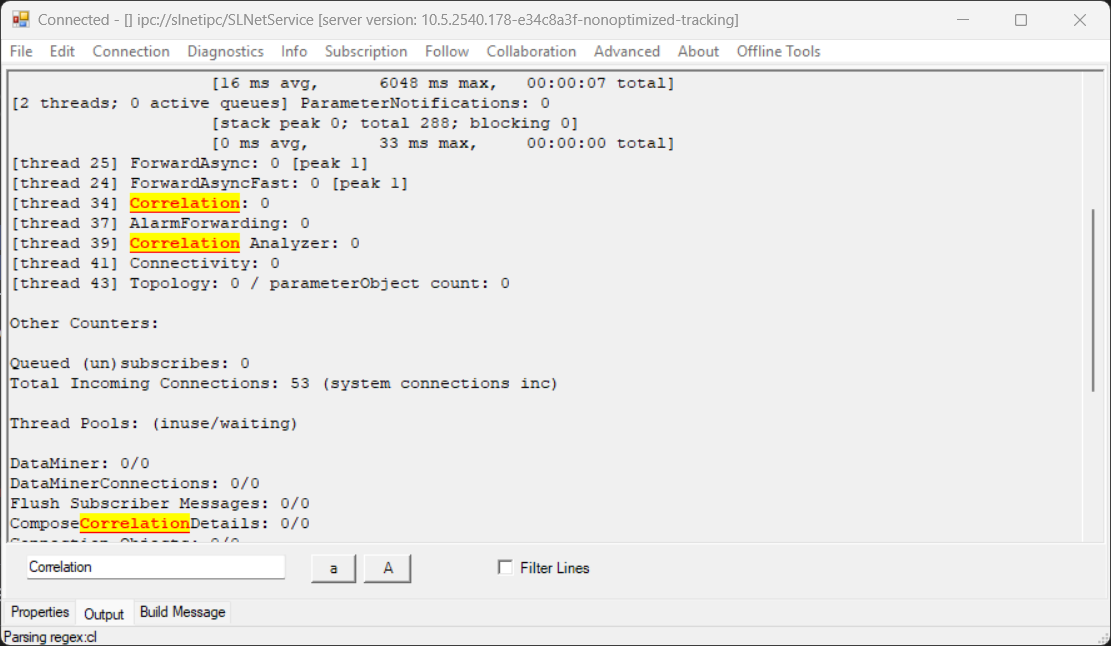1111x646 pixels.
Task: Open the Offline Tools menu
Action: point(778,51)
